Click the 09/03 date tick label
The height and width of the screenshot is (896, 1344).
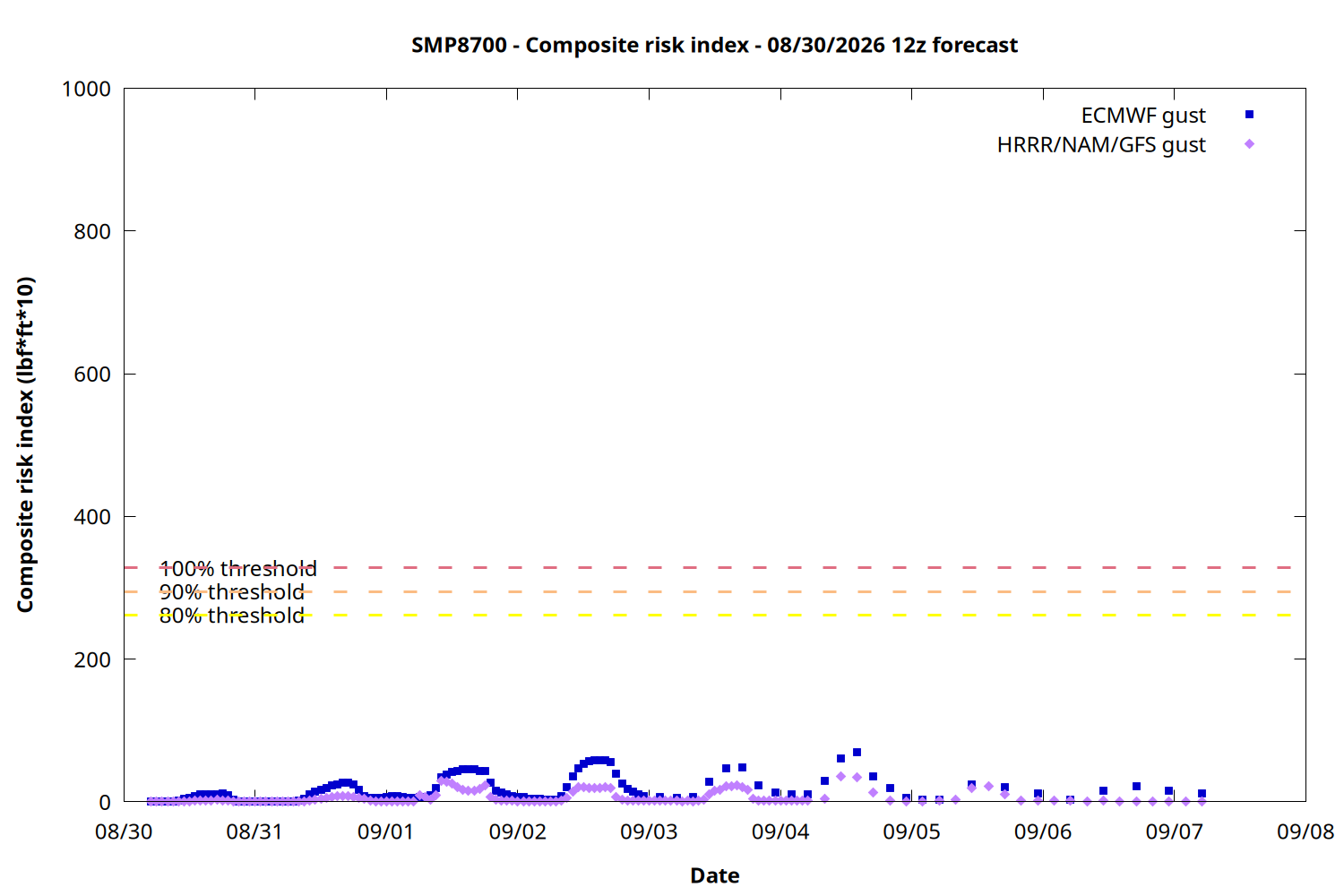click(x=649, y=831)
